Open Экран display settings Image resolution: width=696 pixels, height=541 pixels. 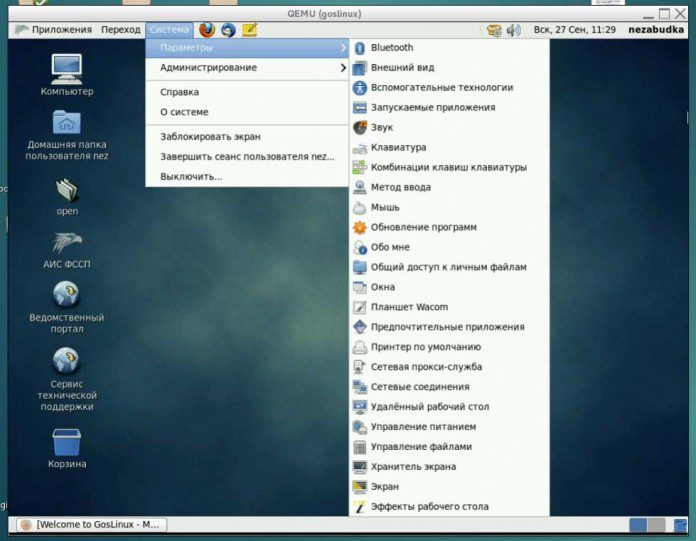click(x=449, y=487)
